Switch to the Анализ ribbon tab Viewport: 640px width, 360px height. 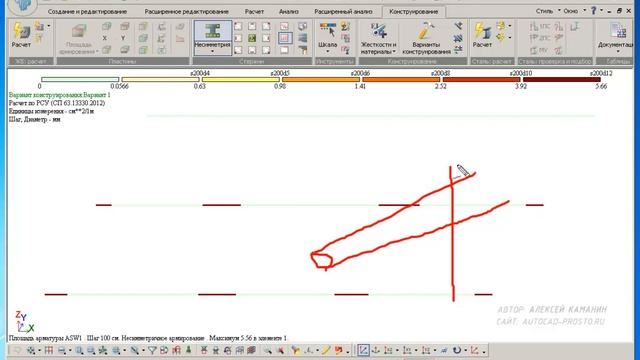(289, 11)
